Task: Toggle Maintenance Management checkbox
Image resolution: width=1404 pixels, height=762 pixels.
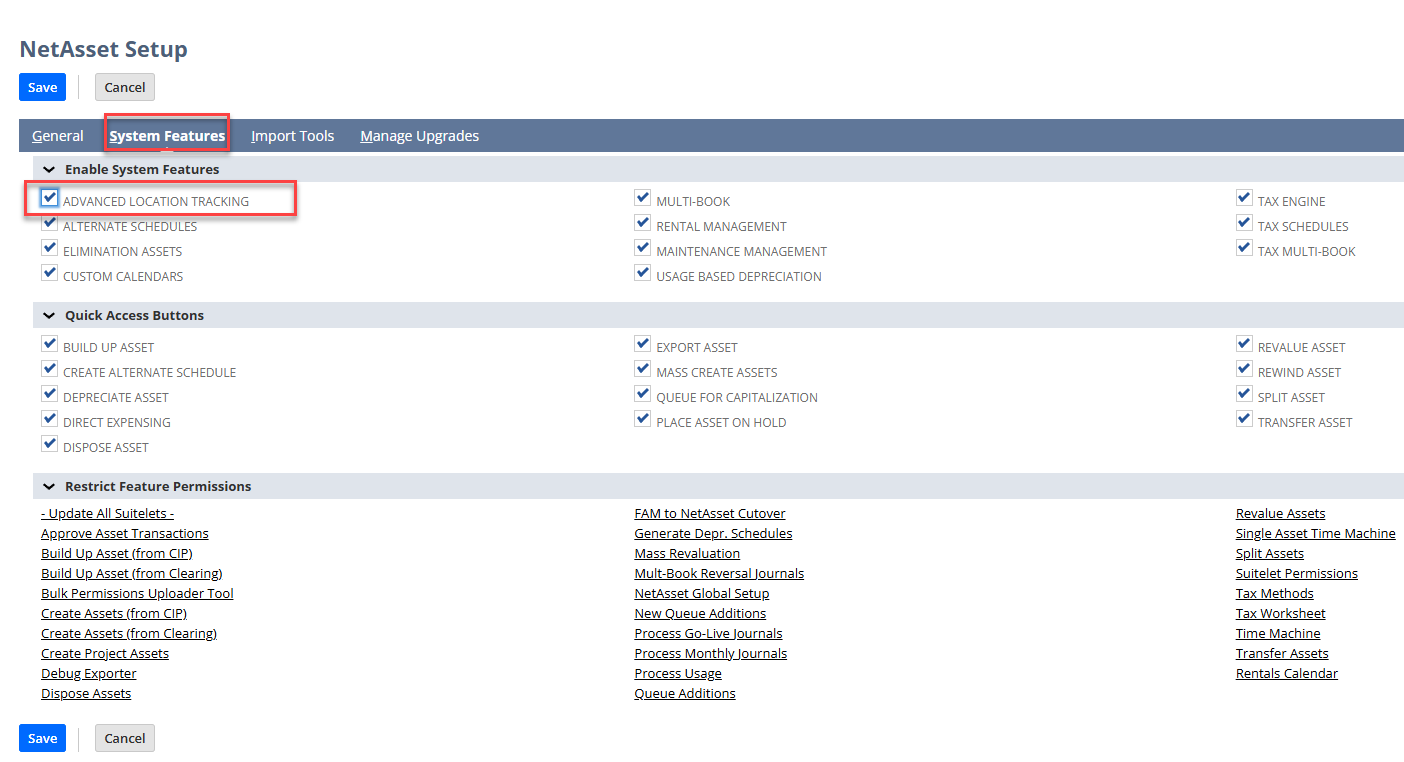Action: click(x=643, y=247)
